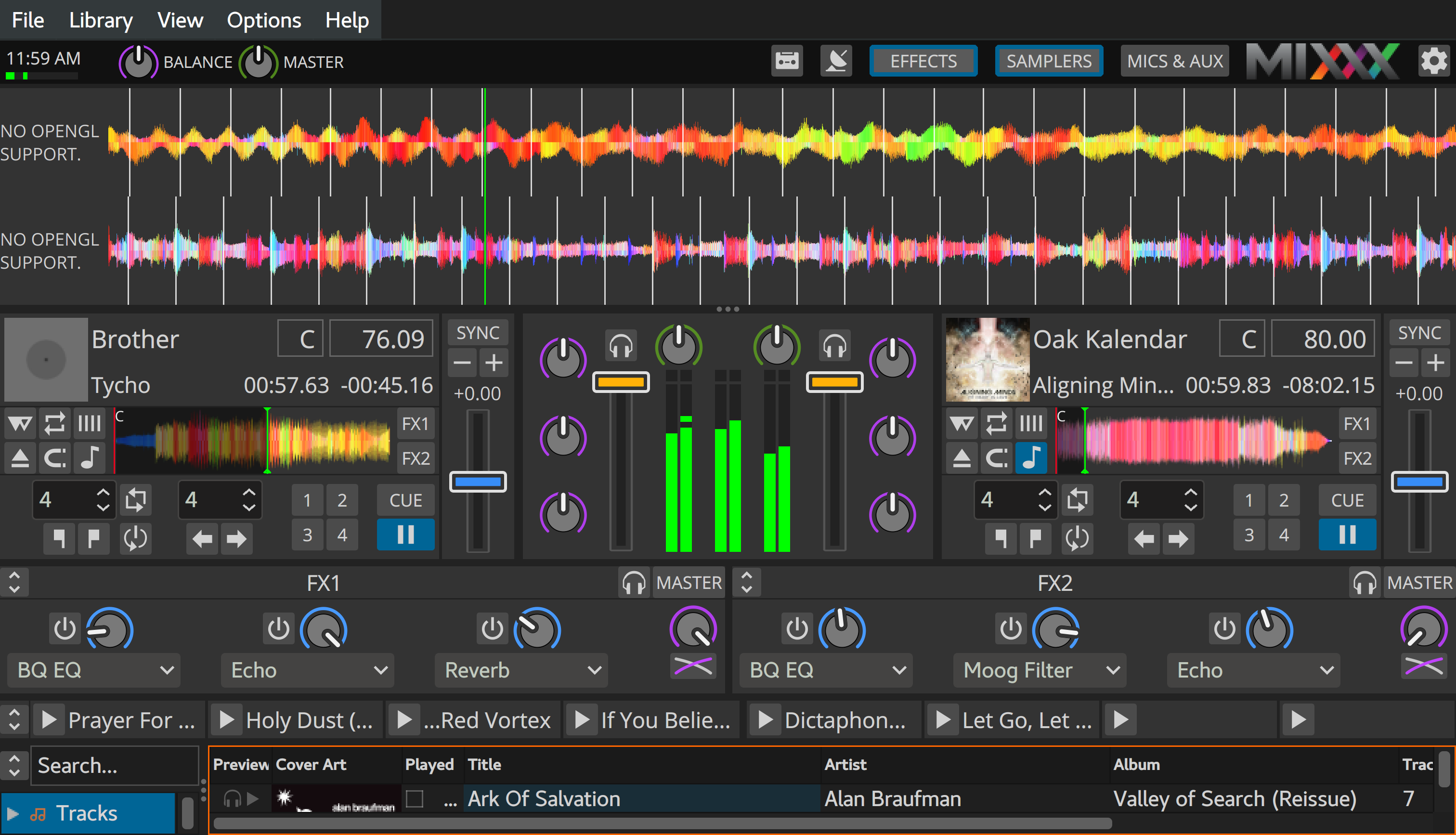This screenshot has width=1456, height=835.
Task: Click SYNC on the Brother deck
Action: [478, 333]
